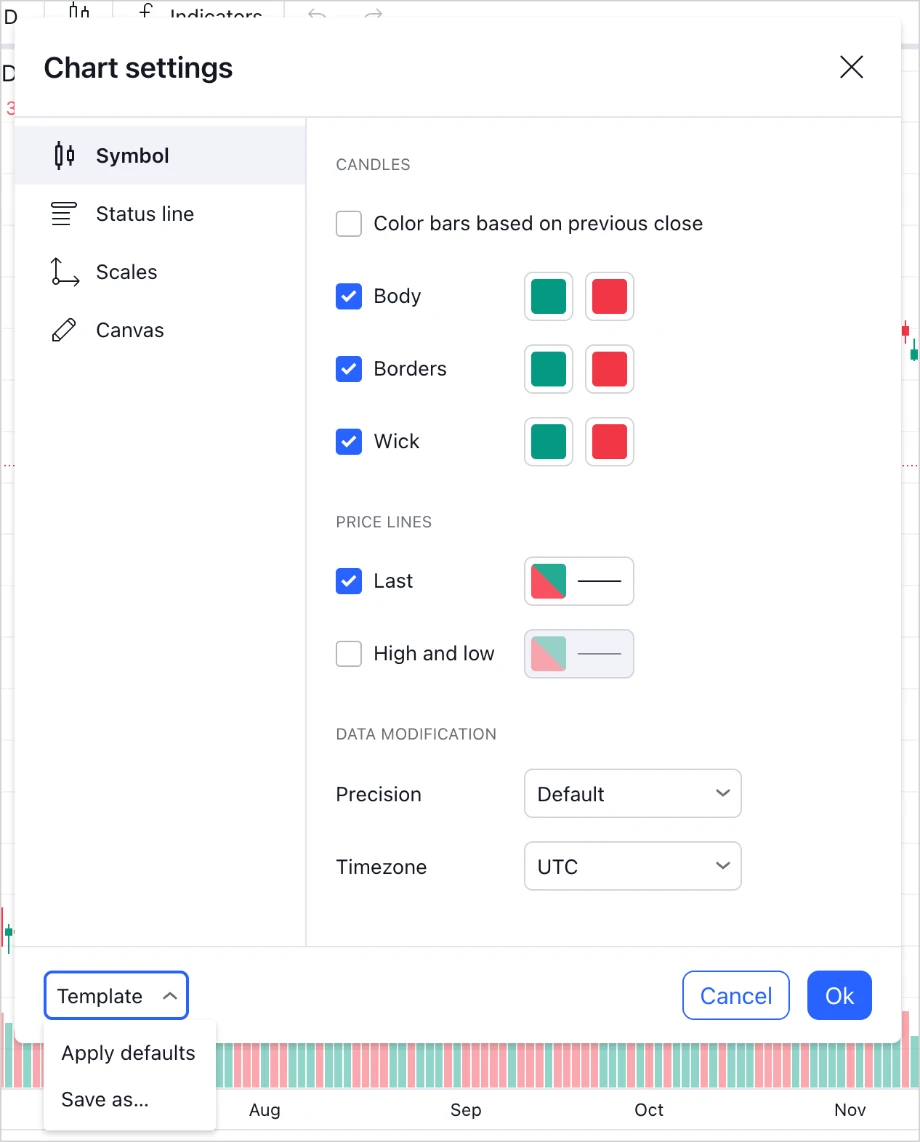The image size is (920, 1142).
Task: Open the green Body color swatch
Action: coord(548,296)
